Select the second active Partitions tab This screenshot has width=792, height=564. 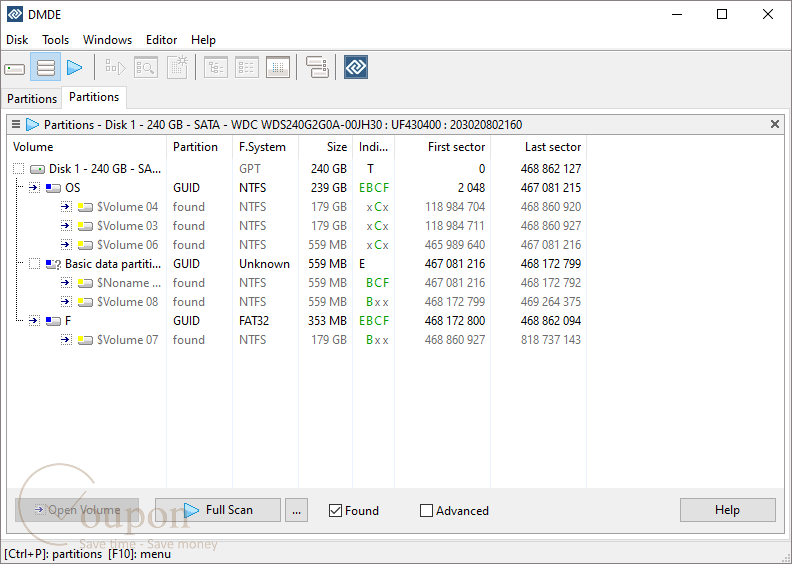(94, 97)
